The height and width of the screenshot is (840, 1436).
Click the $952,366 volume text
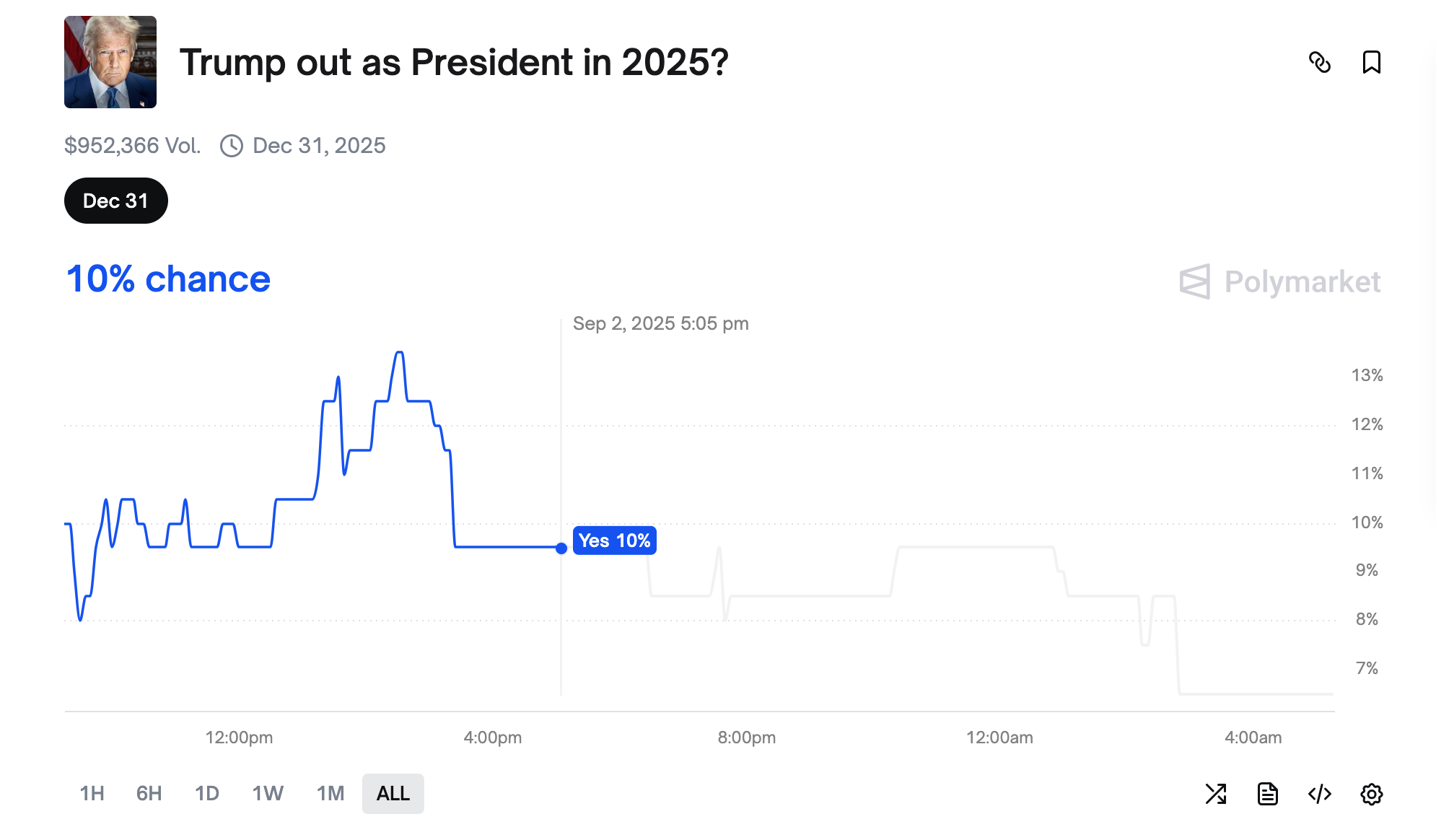click(x=133, y=145)
